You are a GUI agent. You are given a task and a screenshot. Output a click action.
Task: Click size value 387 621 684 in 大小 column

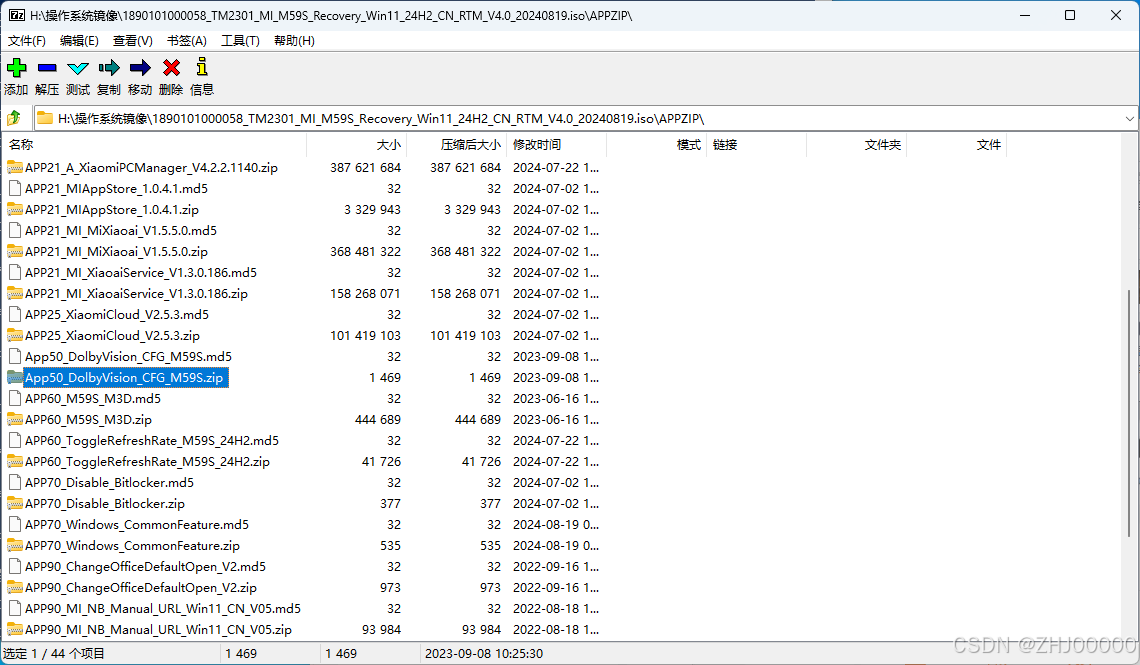pyautogui.click(x=366, y=167)
